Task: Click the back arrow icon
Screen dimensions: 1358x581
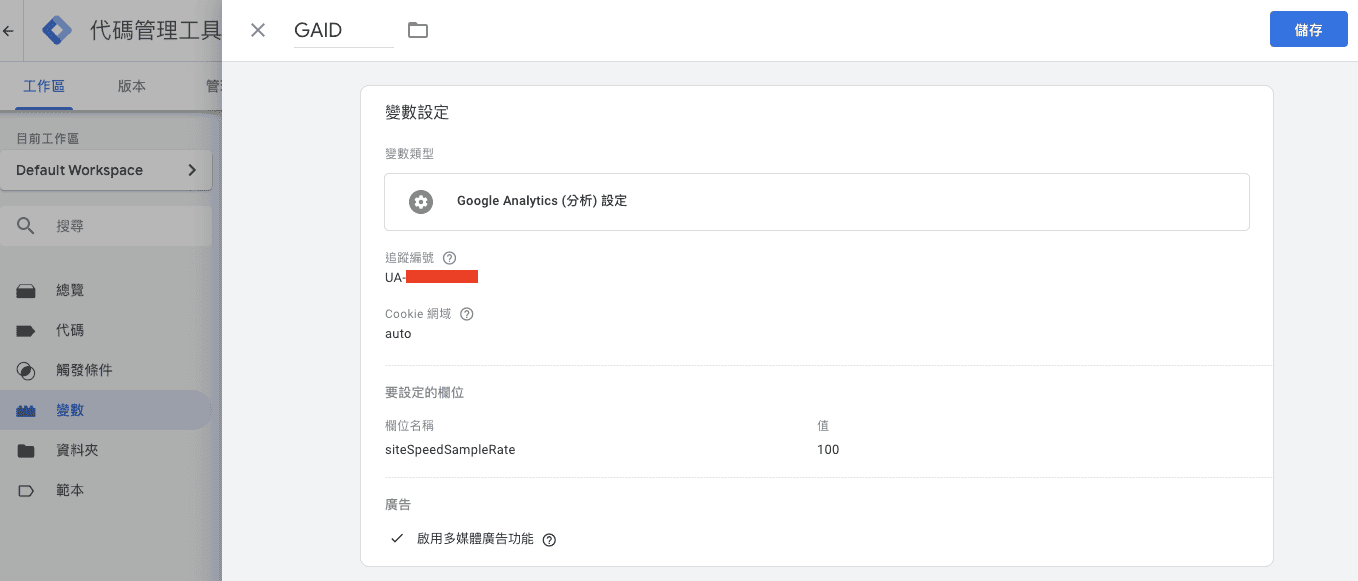Action: (x=9, y=31)
